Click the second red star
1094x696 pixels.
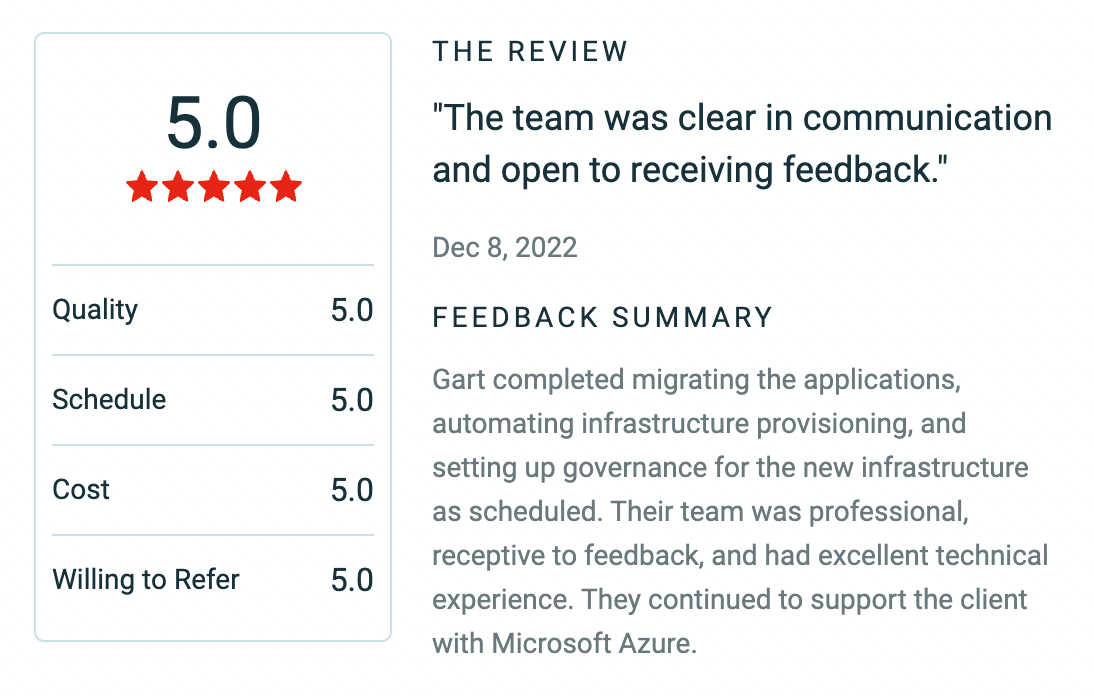click(178, 187)
